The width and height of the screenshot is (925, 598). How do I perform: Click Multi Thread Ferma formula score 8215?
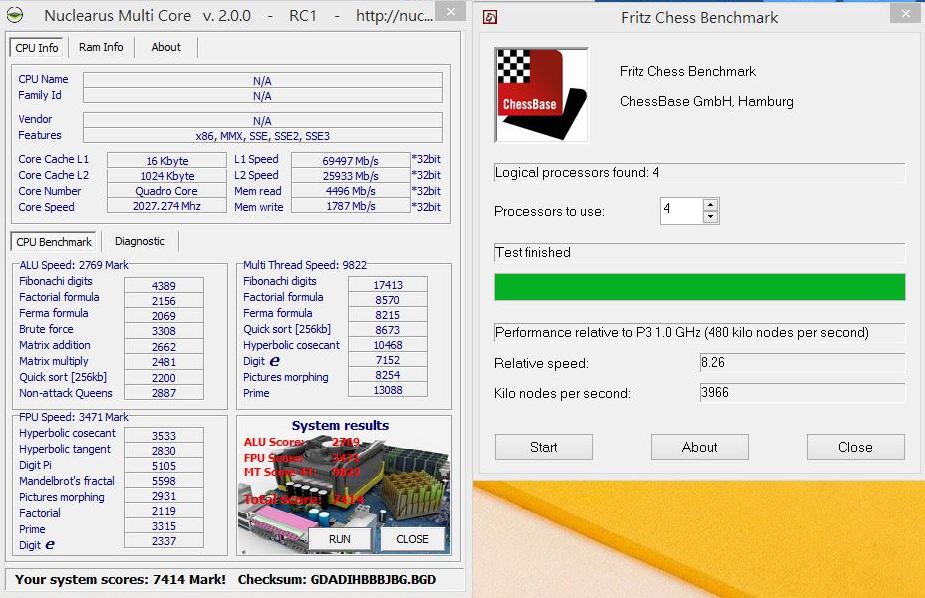(388, 315)
